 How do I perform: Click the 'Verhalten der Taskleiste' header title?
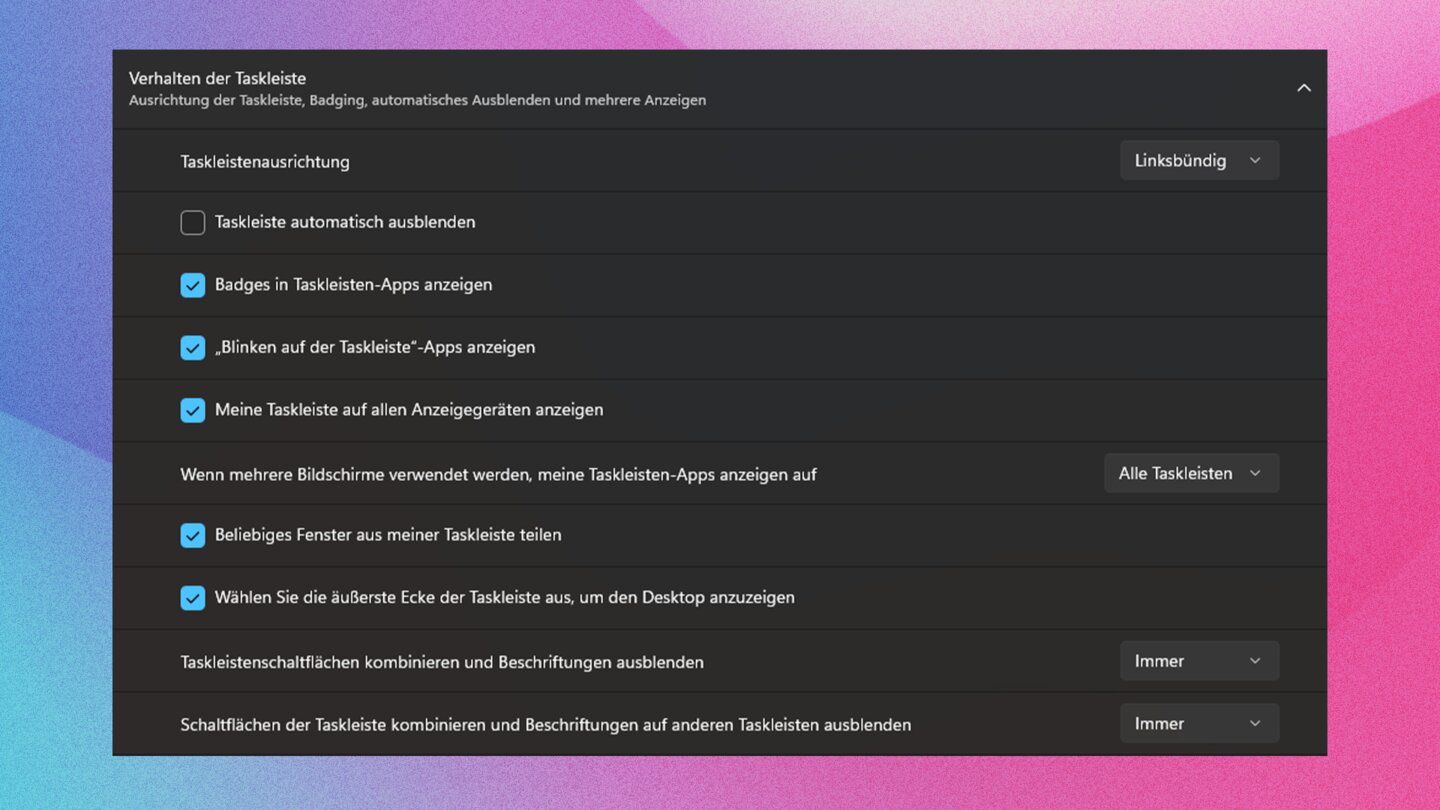pyautogui.click(x=217, y=78)
